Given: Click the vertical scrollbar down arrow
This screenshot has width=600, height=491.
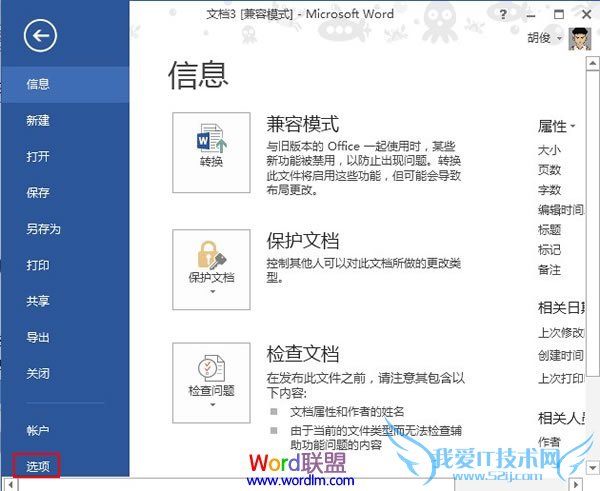Looking at the screenshot, I should point(592,467).
